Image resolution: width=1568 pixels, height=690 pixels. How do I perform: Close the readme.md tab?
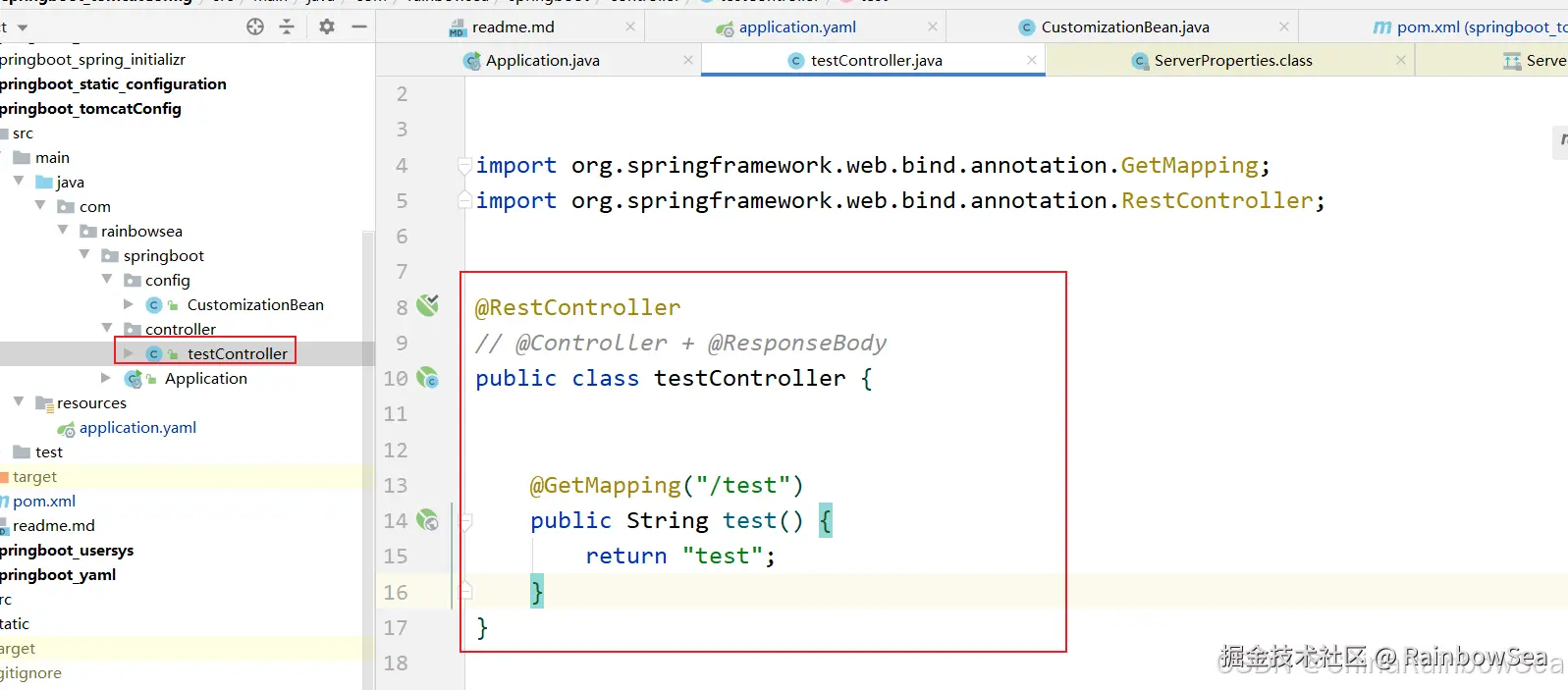[x=630, y=27]
